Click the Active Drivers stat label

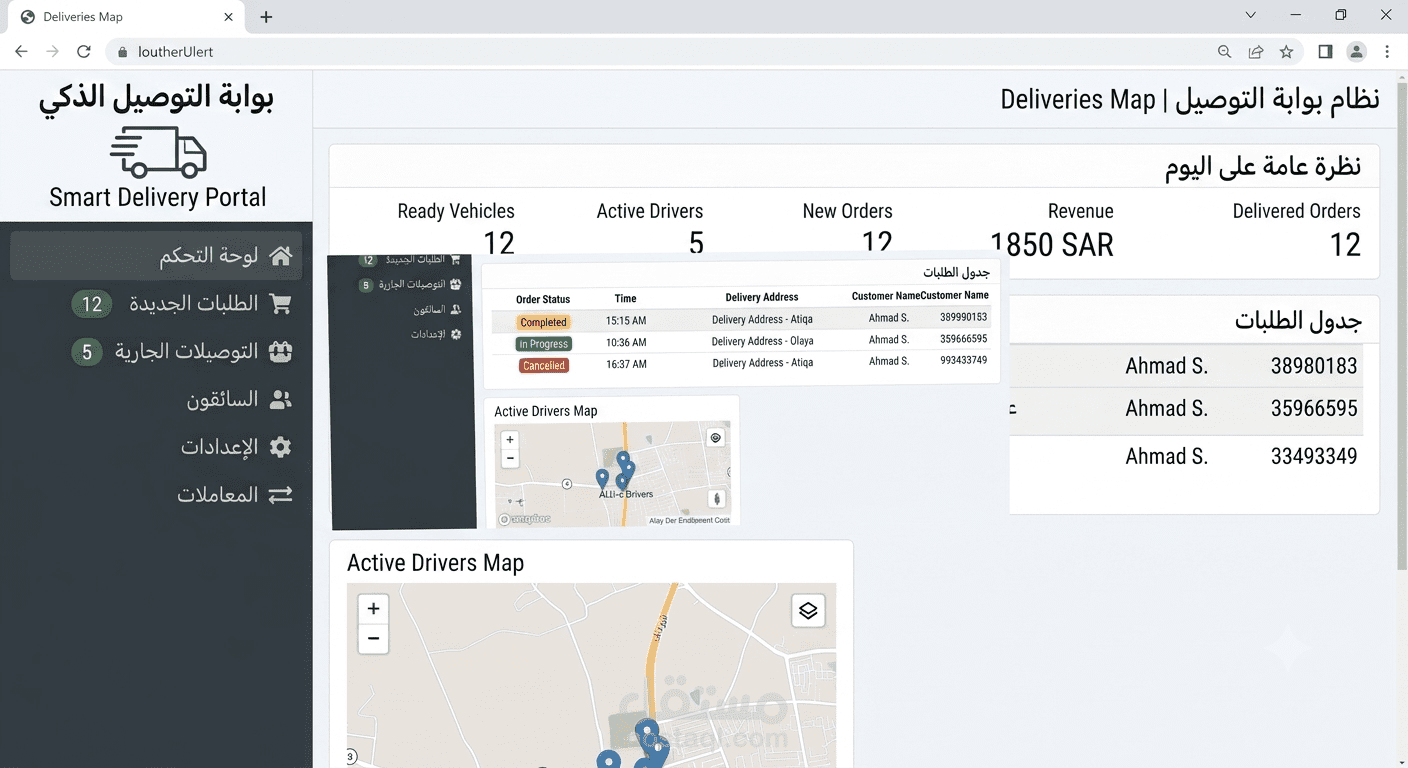(x=650, y=211)
